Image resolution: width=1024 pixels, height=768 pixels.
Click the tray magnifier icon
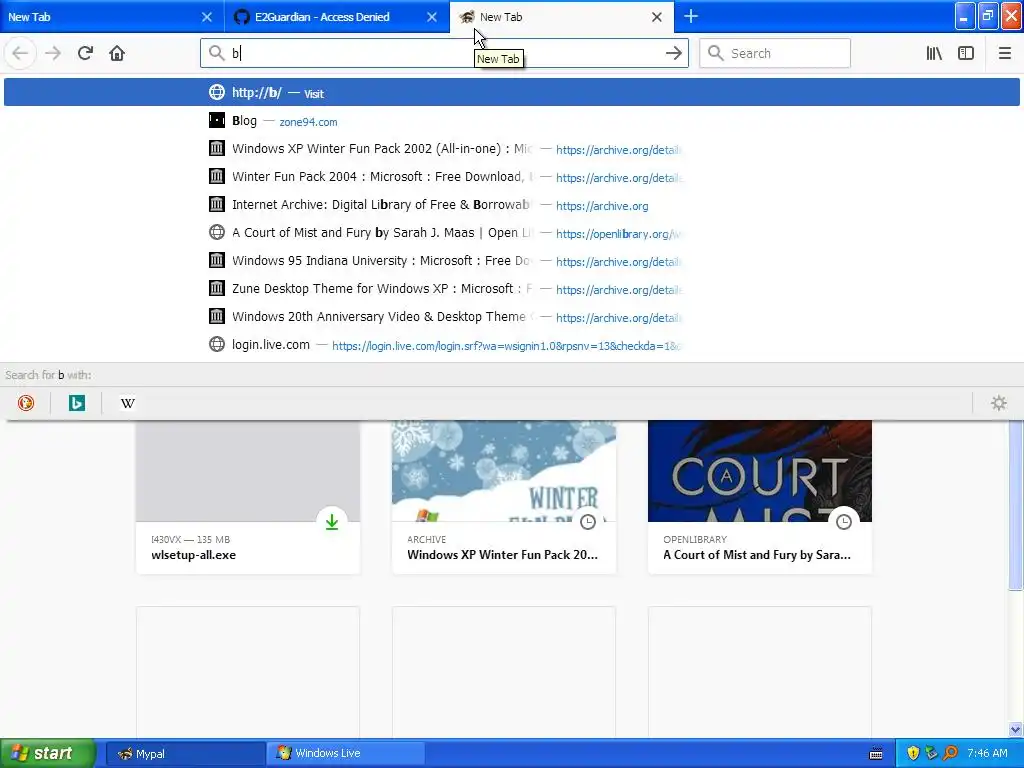click(950, 753)
